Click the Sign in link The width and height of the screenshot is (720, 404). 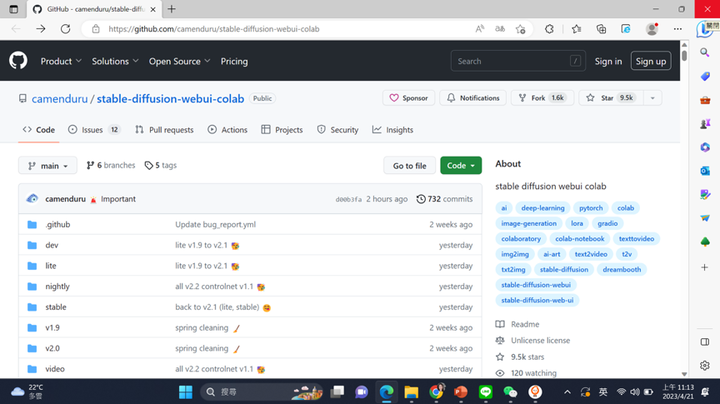pos(608,61)
